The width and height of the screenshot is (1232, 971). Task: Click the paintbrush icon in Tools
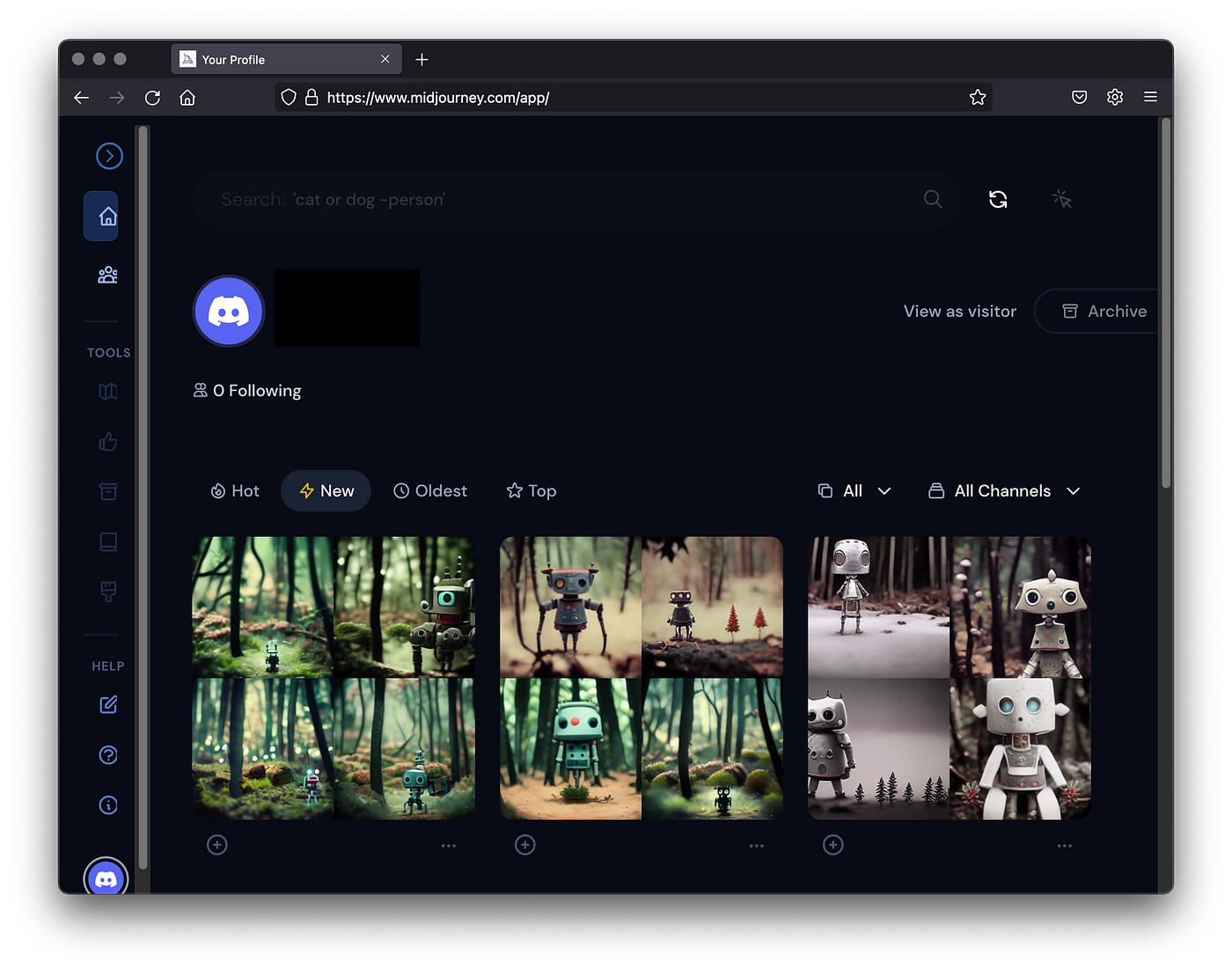click(x=107, y=592)
